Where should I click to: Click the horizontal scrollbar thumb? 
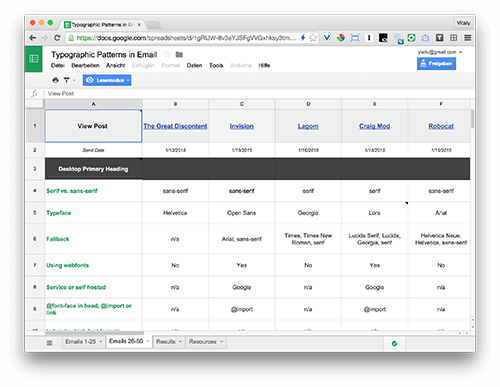[95, 333]
